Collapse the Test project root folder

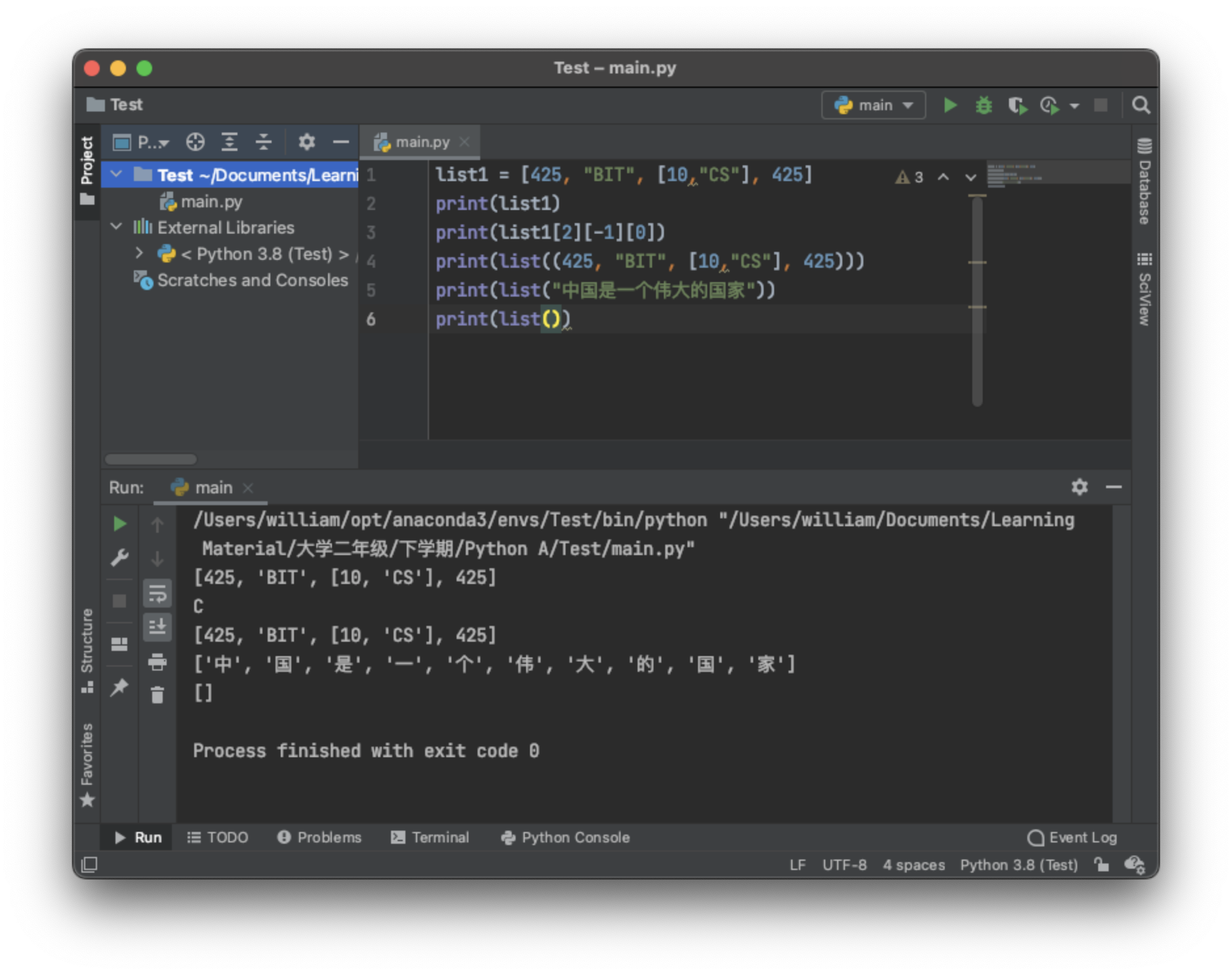click(x=117, y=175)
